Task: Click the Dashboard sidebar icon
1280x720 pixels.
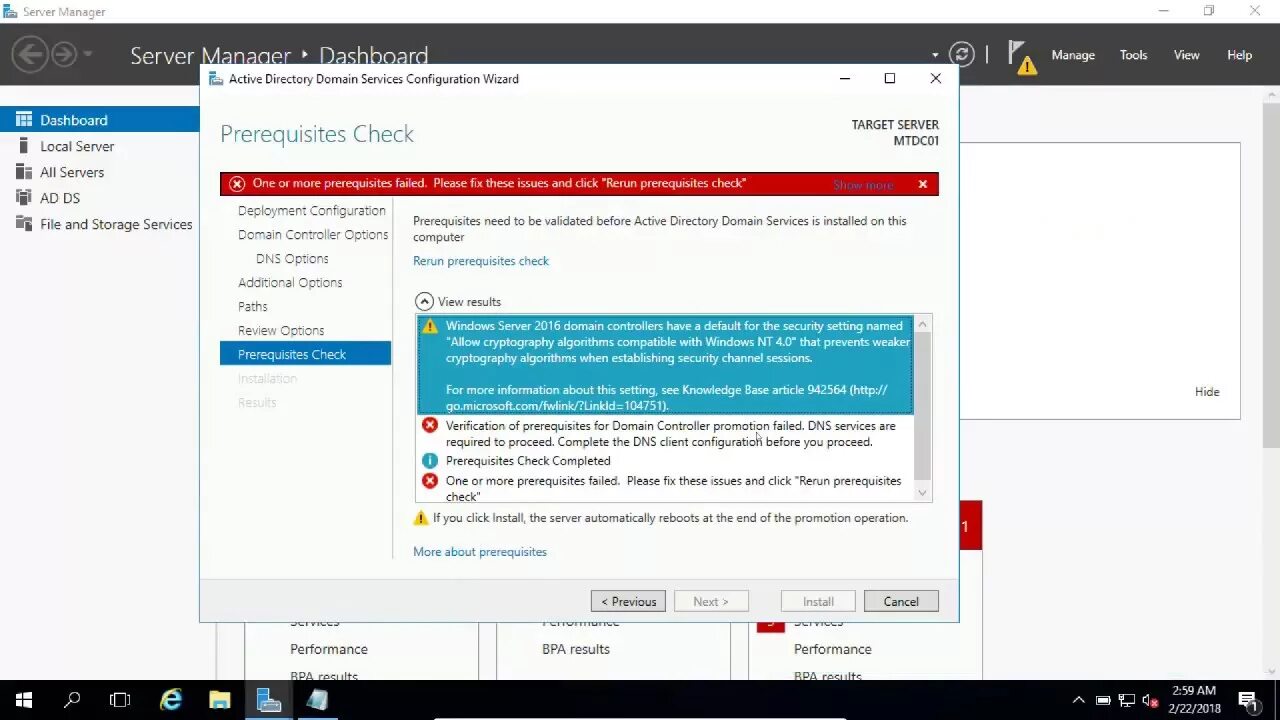Action: [24, 120]
